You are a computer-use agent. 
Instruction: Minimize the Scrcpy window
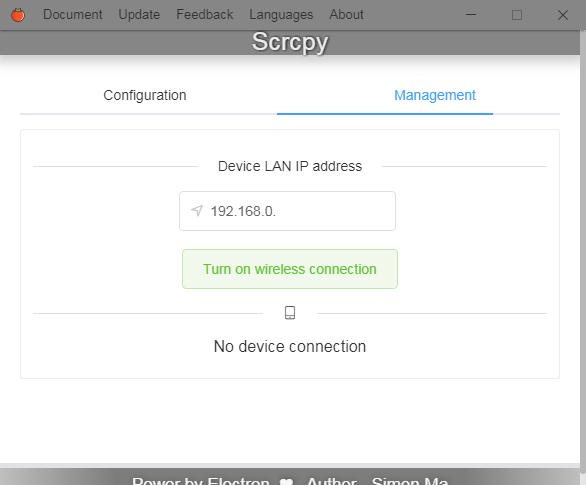click(x=471, y=15)
